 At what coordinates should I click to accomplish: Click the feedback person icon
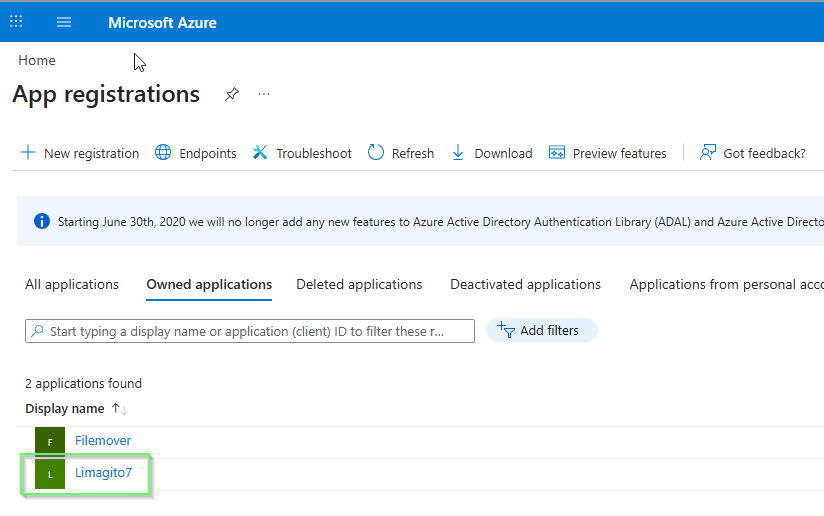click(708, 152)
